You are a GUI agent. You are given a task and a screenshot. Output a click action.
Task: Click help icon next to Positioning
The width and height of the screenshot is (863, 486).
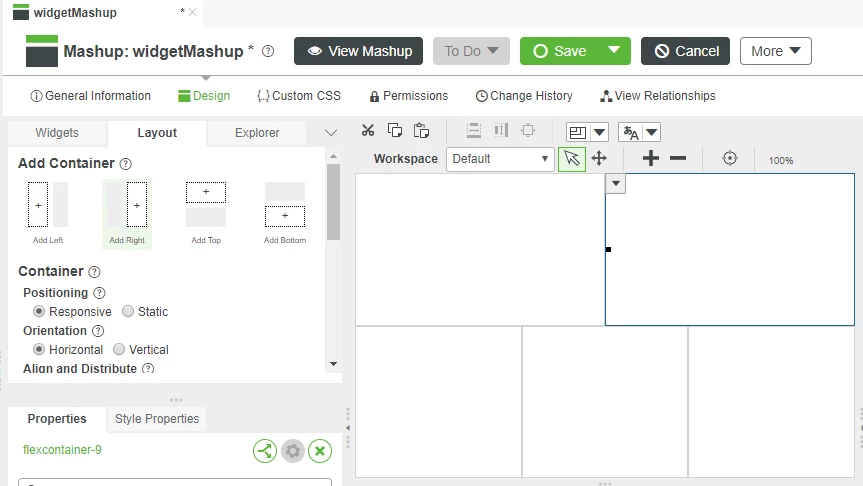pyautogui.click(x=99, y=293)
